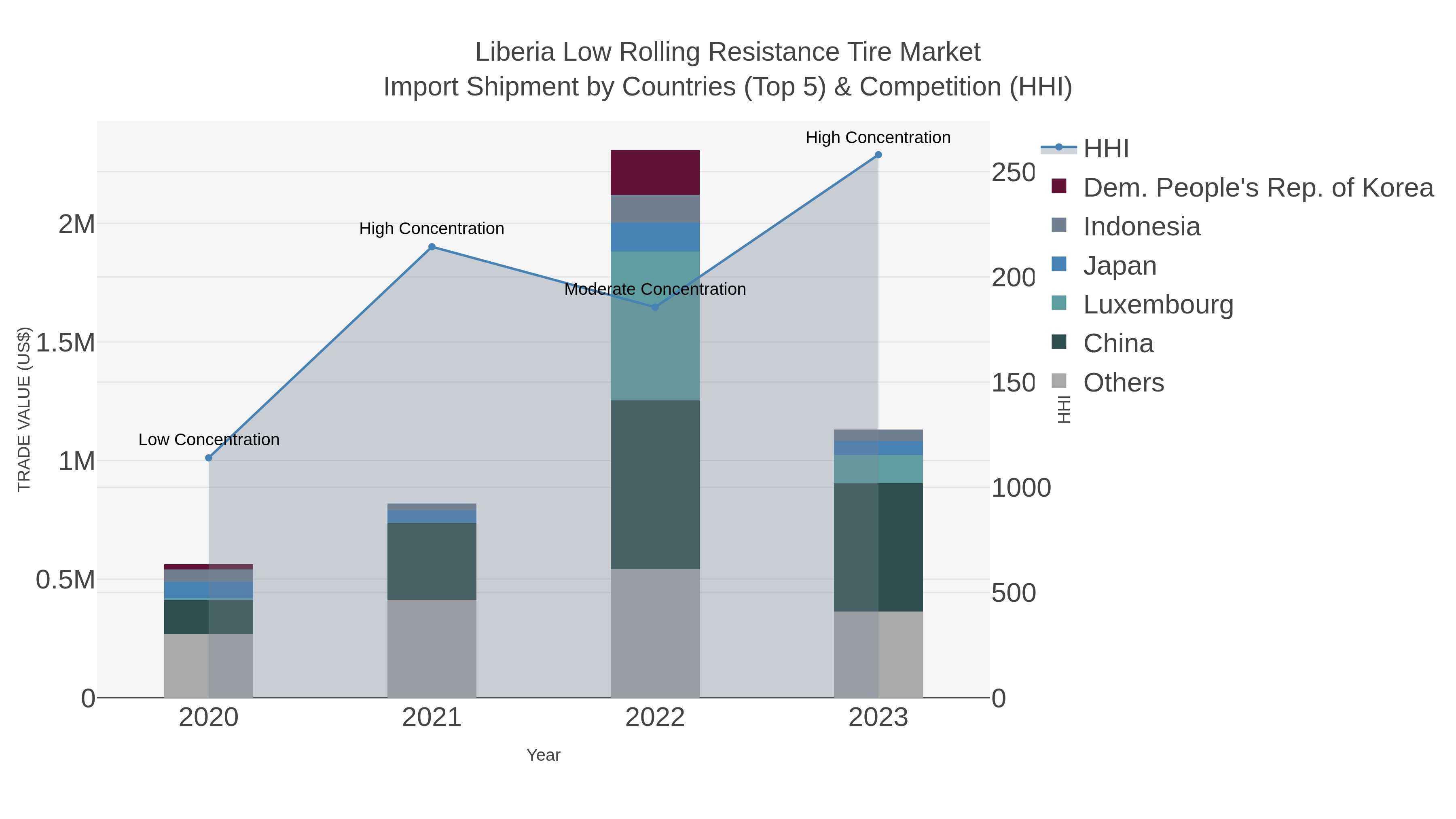Click the HHI line marker icon in legend
This screenshot has width=1456, height=819.
1059,148
